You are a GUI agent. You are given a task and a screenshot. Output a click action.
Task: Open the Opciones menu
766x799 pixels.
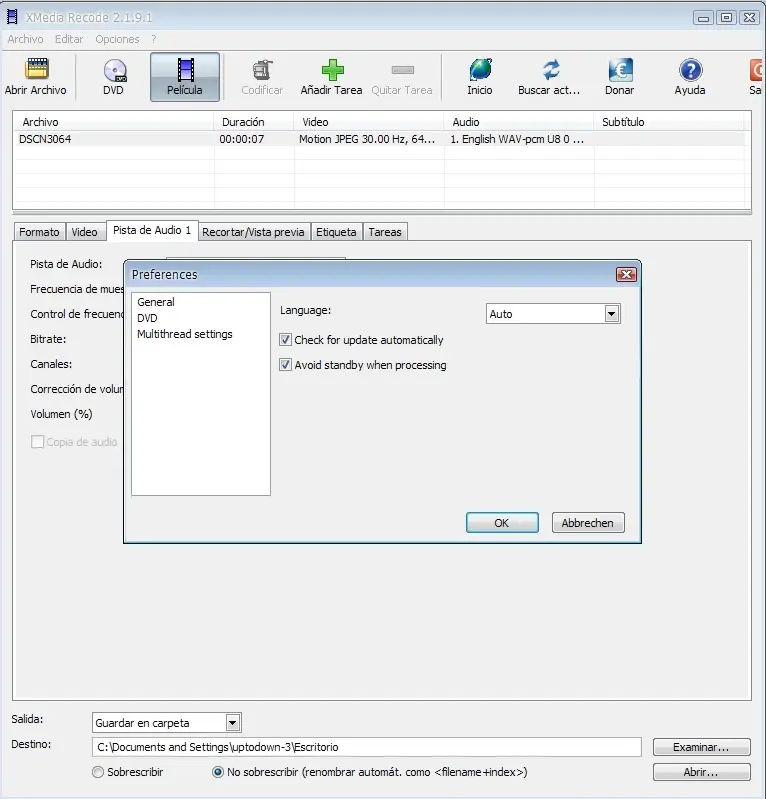pyautogui.click(x=117, y=39)
